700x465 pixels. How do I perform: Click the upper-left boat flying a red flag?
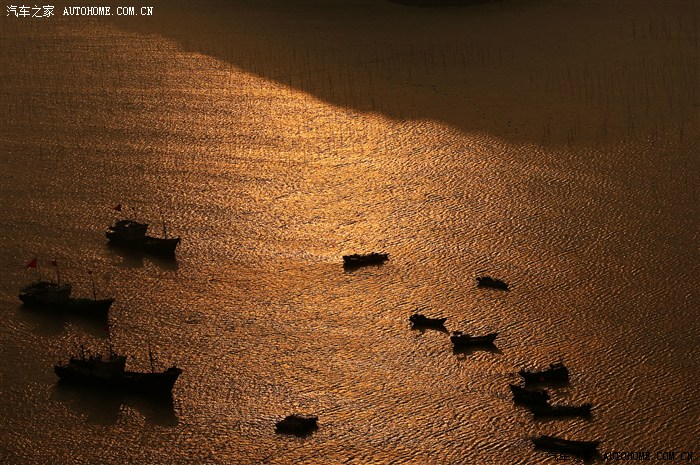(142, 238)
